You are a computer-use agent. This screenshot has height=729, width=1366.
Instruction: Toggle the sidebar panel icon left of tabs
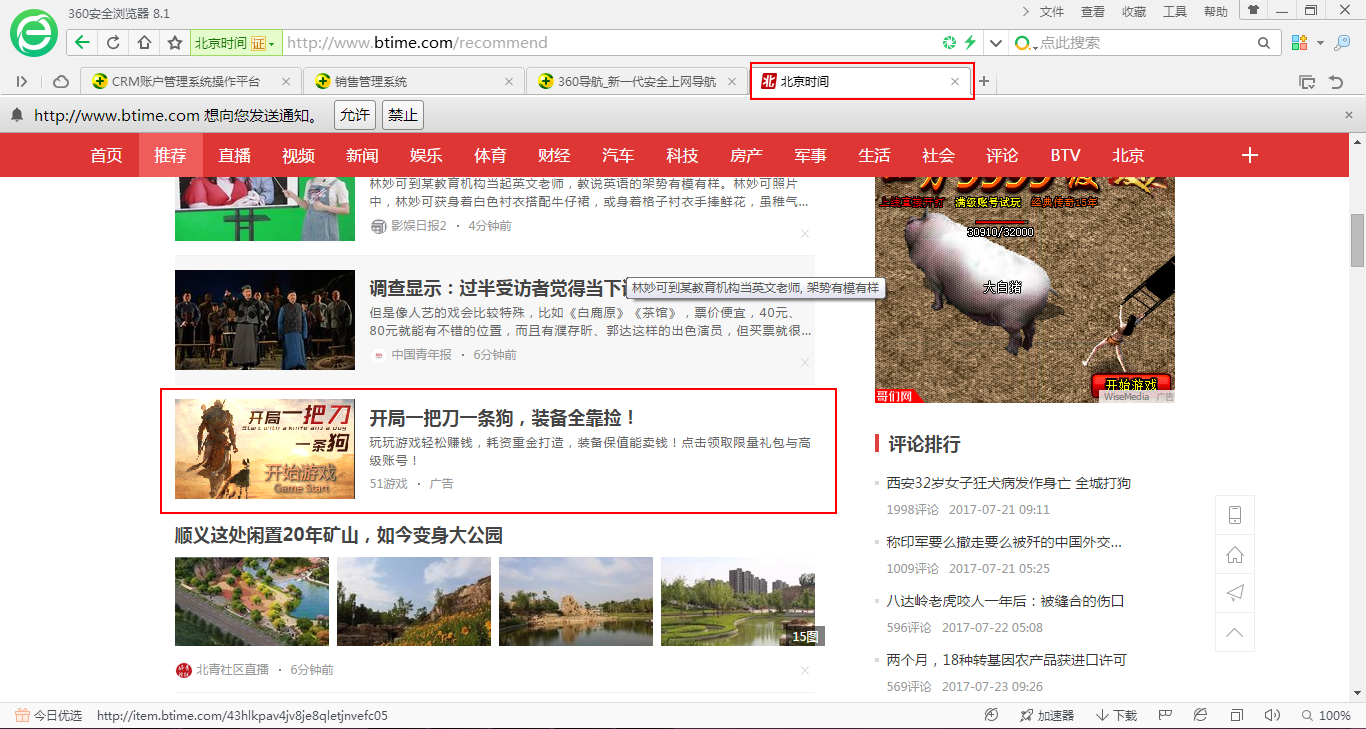22,82
